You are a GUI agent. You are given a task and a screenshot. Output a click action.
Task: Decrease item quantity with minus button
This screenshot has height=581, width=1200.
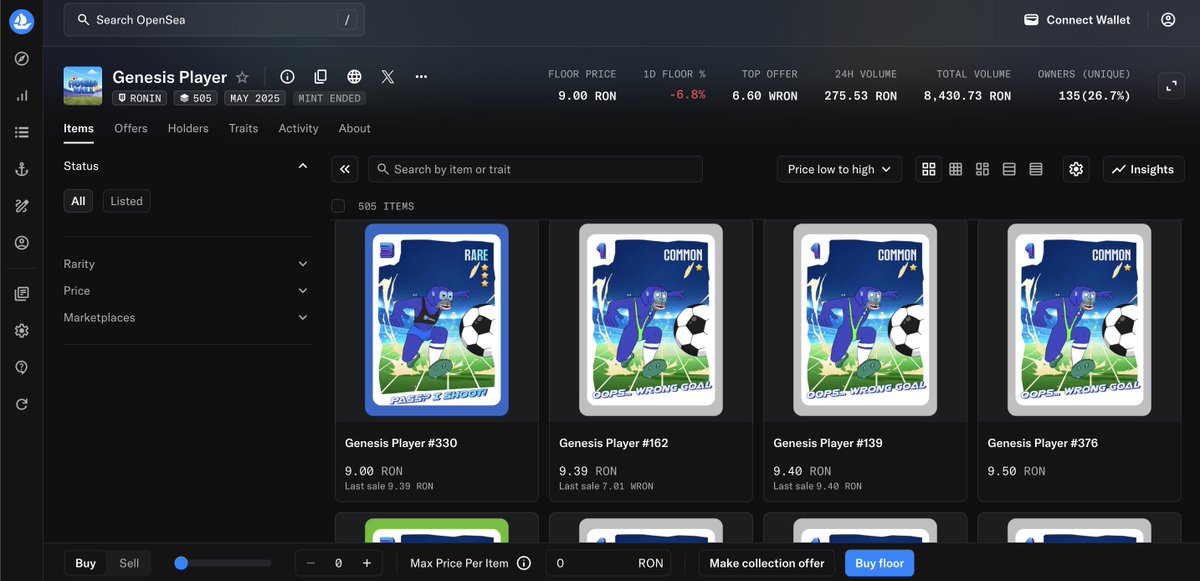pos(311,563)
